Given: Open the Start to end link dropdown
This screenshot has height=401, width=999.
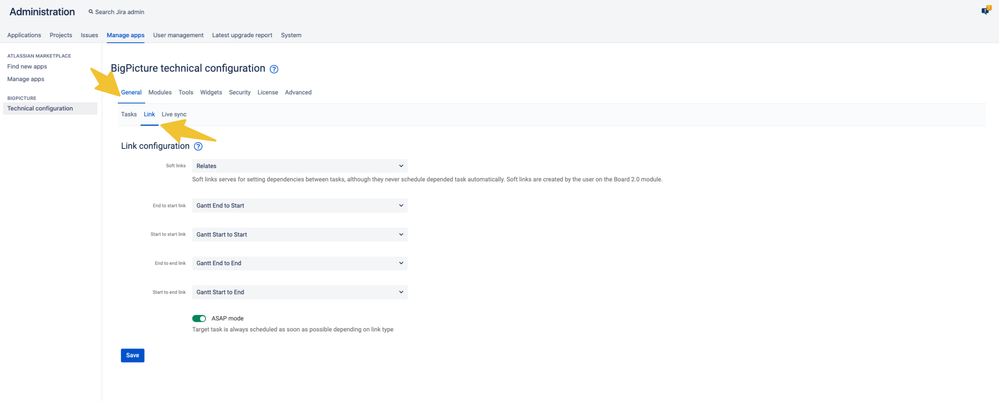Looking at the screenshot, I should point(299,293).
